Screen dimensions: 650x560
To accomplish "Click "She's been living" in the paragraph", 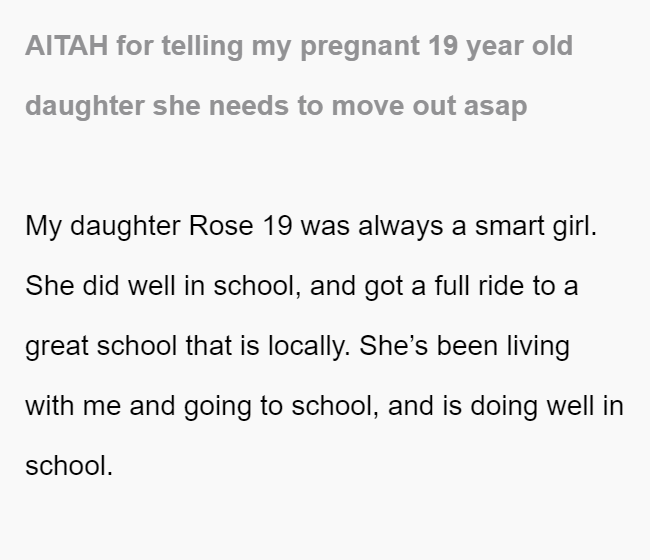I will coord(464,347).
